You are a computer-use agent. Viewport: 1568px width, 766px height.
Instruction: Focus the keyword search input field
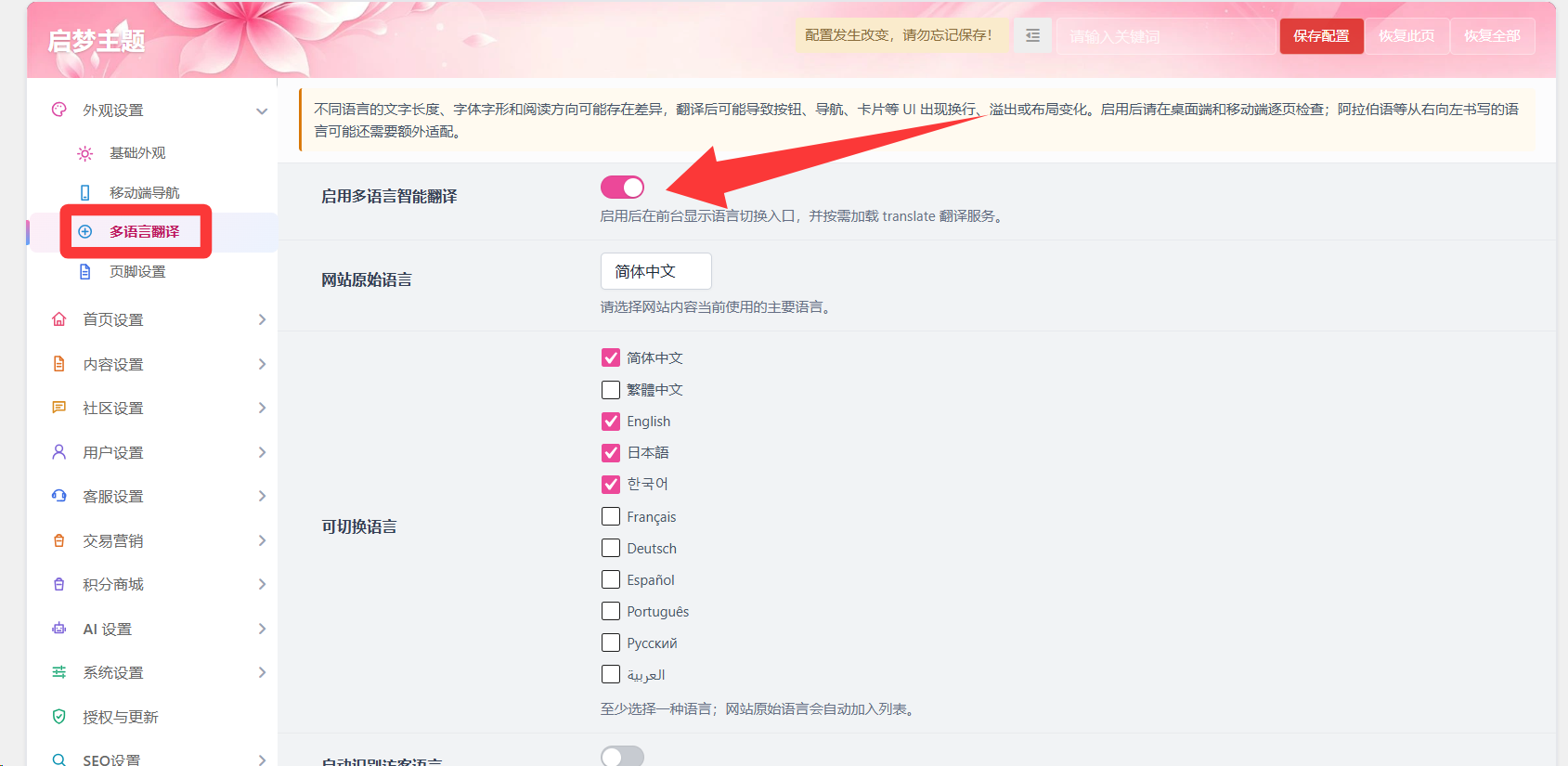click(1165, 36)
